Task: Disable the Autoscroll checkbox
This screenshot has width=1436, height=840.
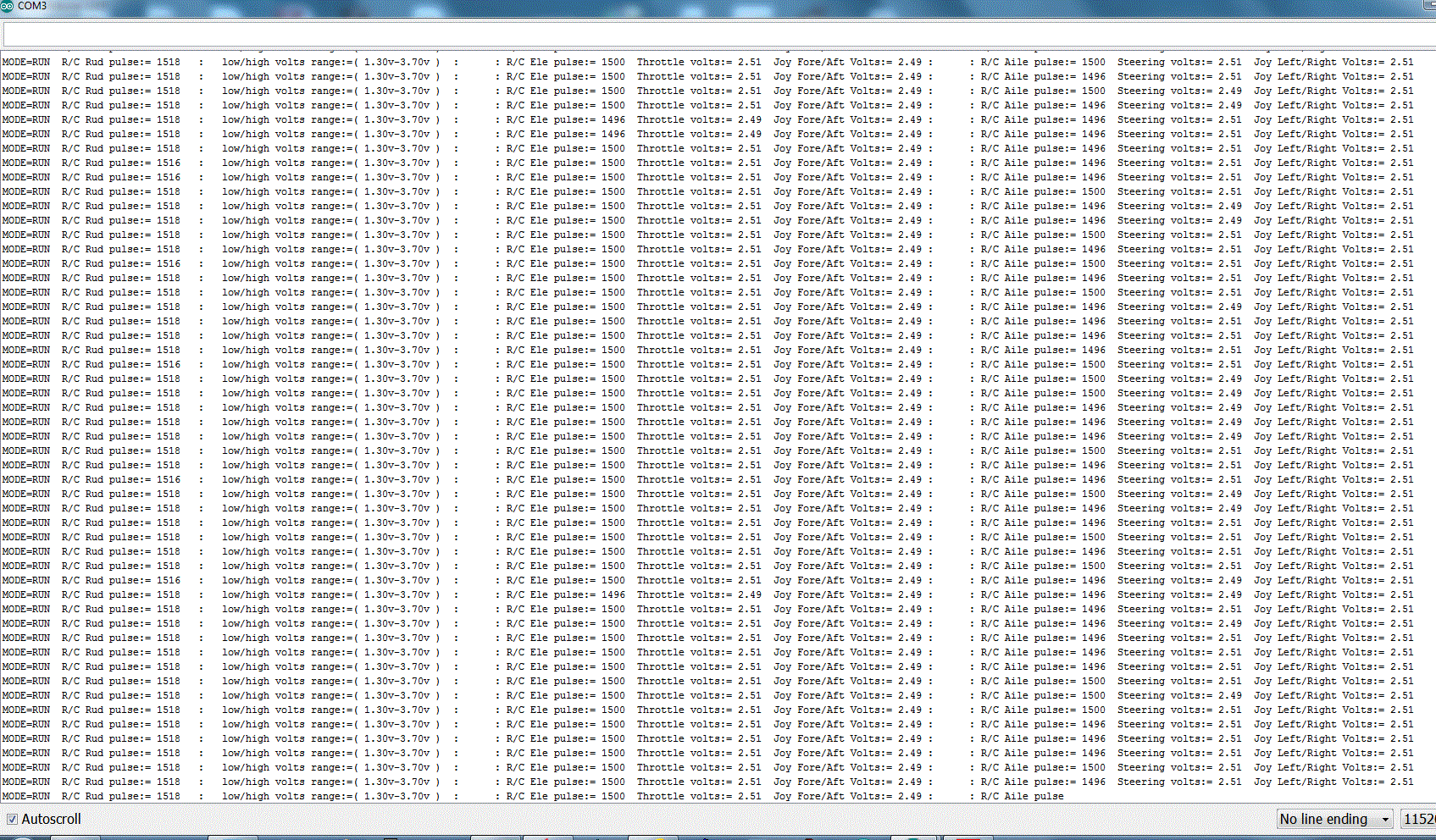Action: click(x=12, y=819)
